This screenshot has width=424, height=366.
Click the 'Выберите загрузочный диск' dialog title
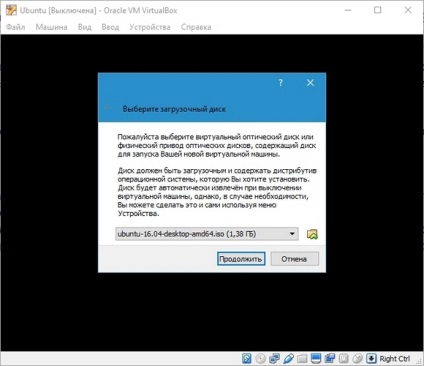tap(174, 109)
